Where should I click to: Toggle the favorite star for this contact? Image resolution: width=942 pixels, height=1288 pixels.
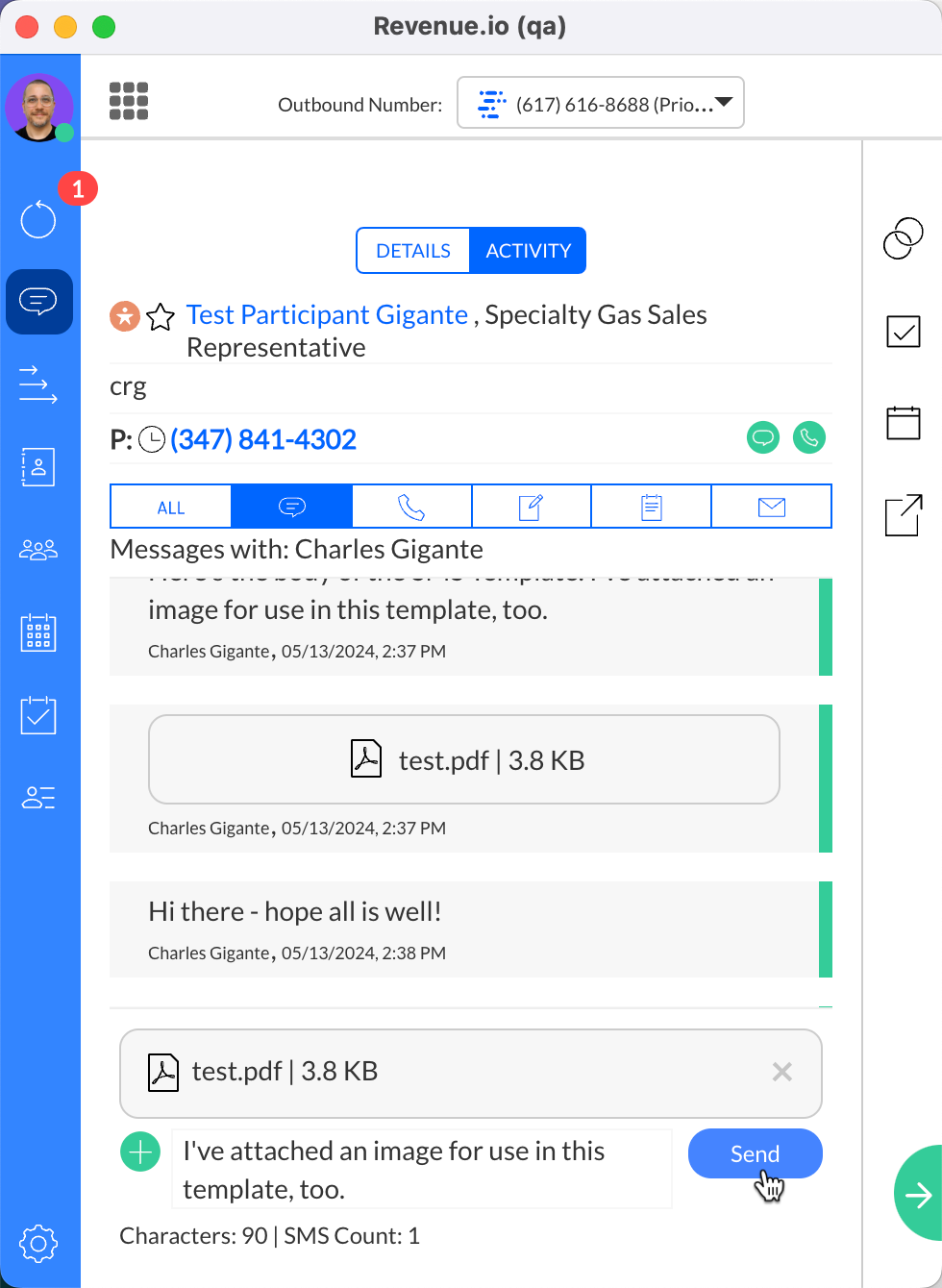point(161,316)
